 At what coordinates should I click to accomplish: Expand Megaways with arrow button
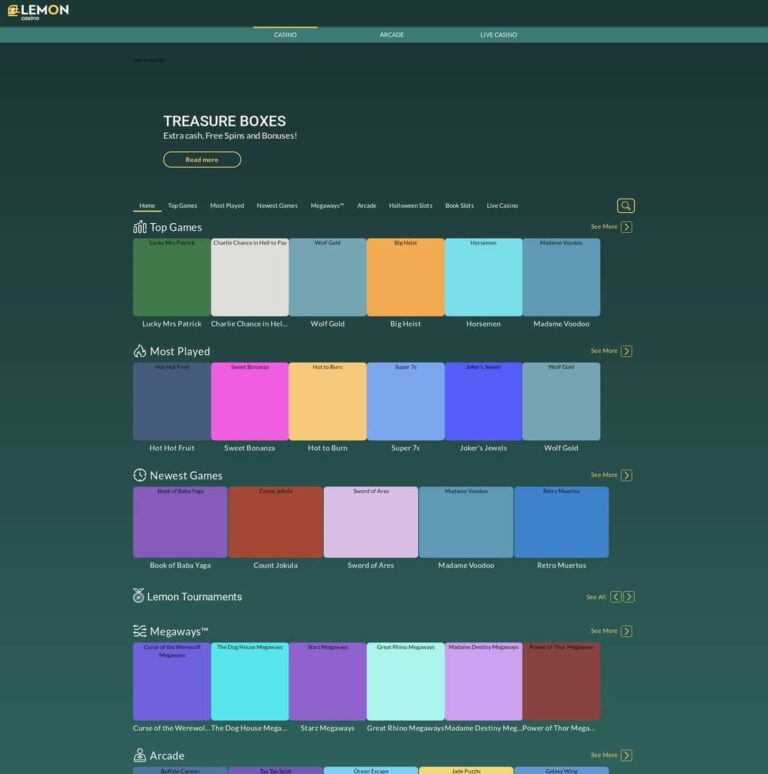click(x=626, y=631)
